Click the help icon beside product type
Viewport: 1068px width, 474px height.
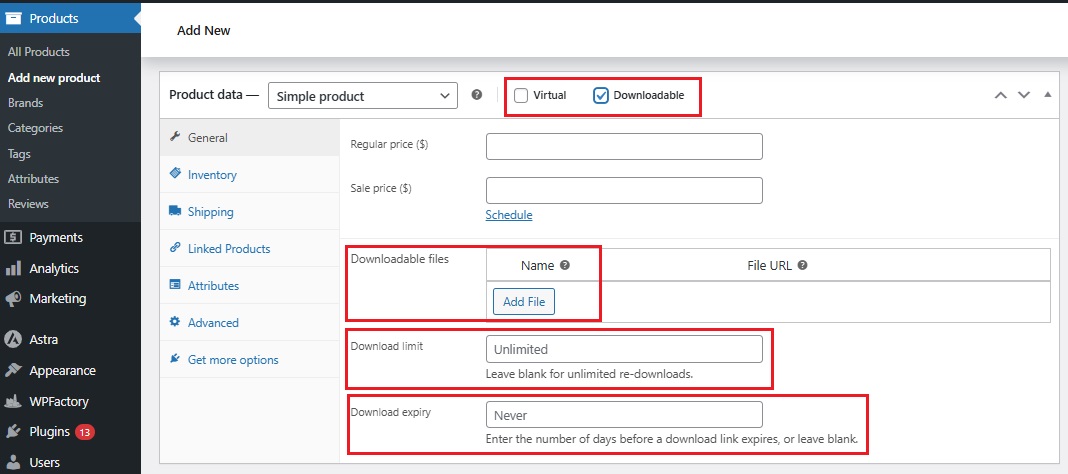click(x=477, y=95)
